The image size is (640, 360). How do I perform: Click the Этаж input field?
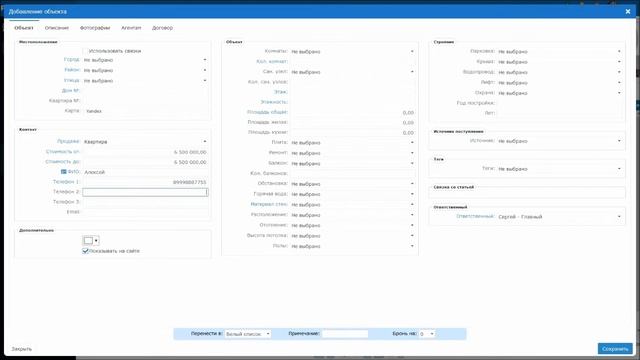(x=353, y=92)
